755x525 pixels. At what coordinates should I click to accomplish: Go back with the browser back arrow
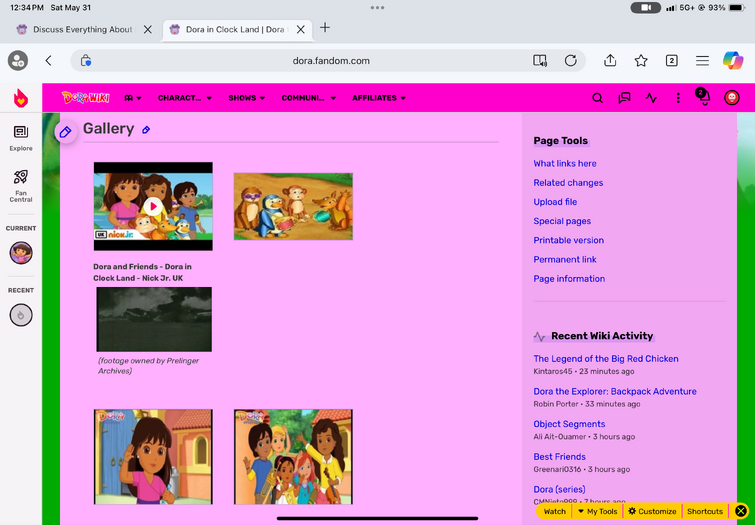[x=48, y=61]
